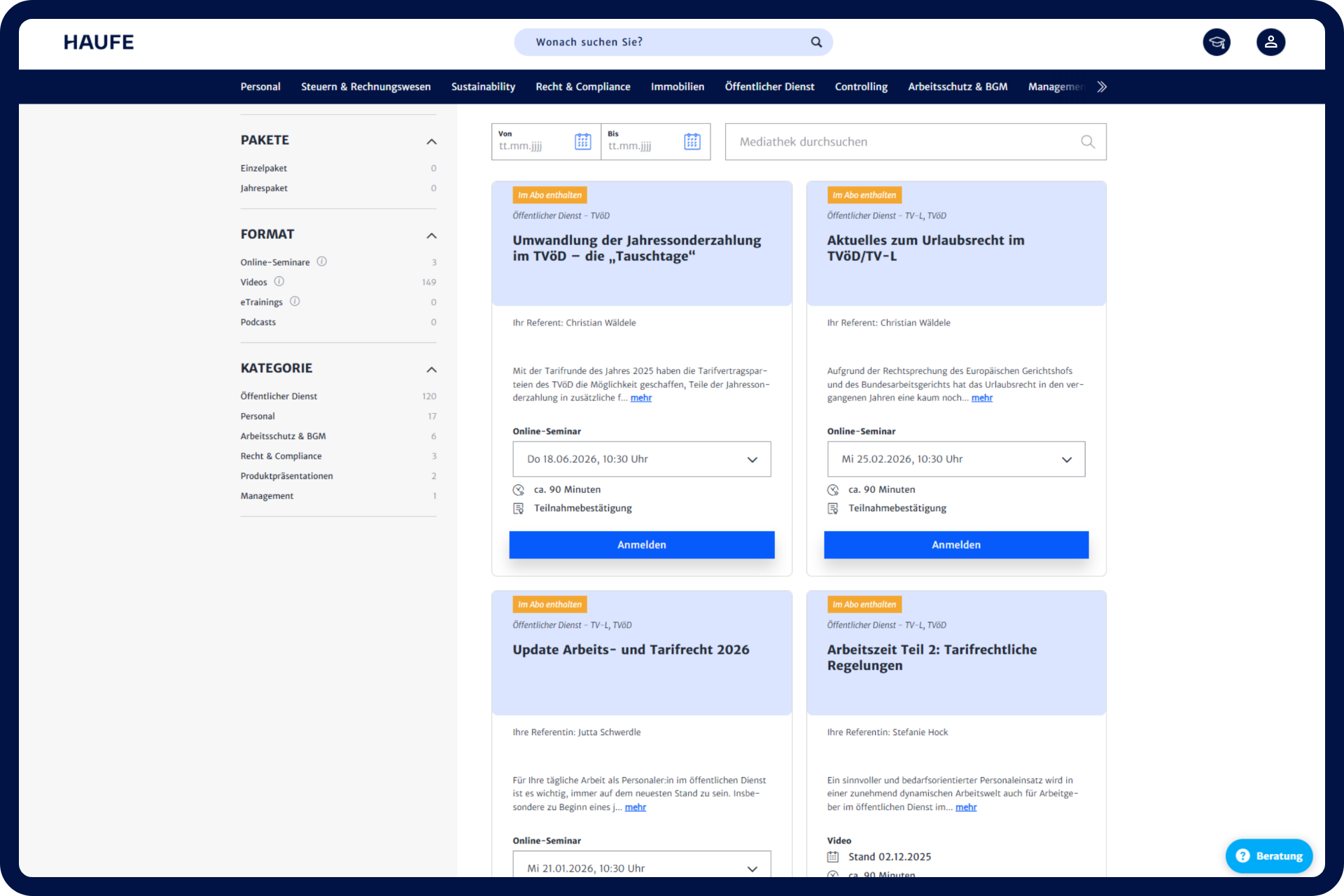Filter by the Videos format
Screen dimensions: 1344x896
coord(253,282)
